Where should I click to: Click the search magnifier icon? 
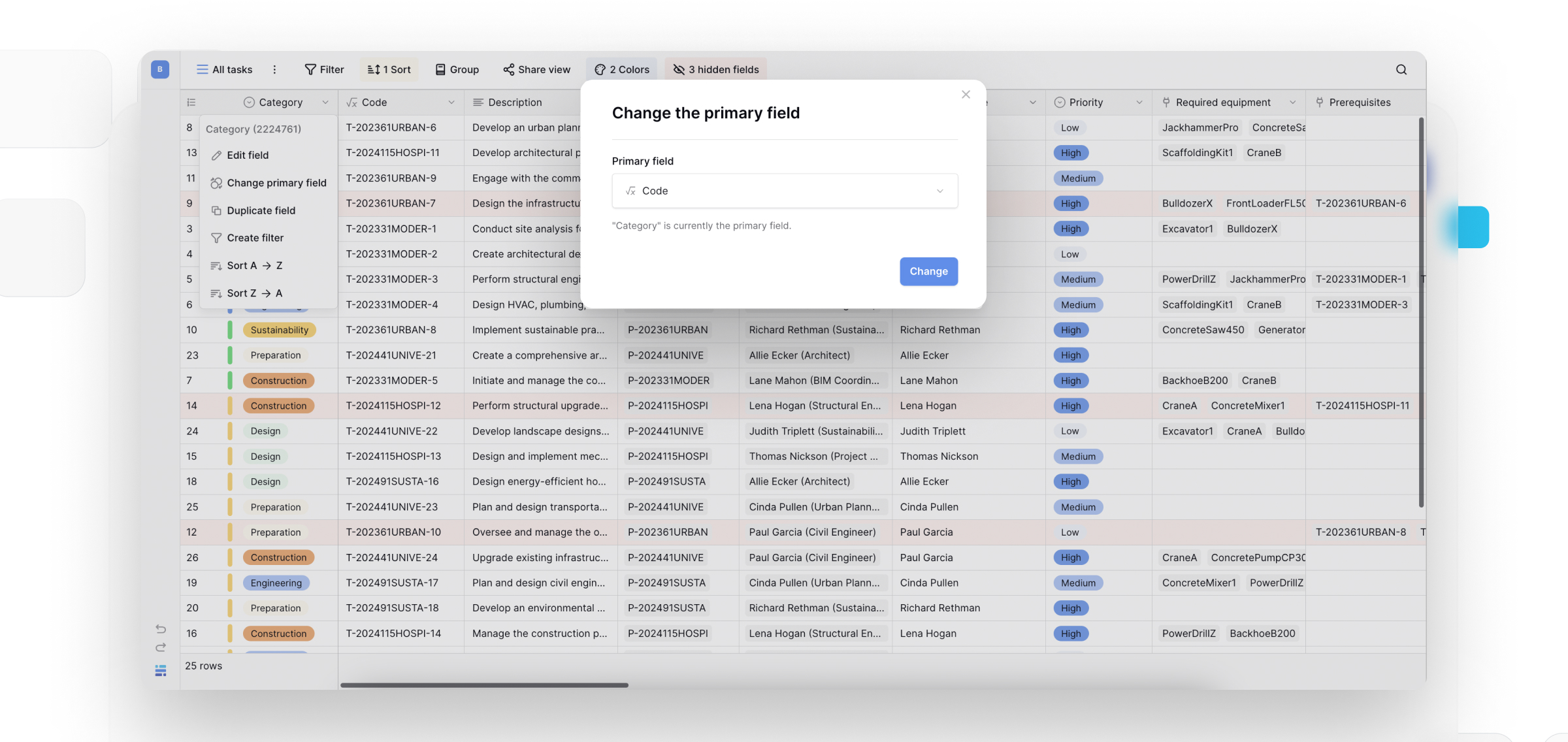[x=1401, y=70]
